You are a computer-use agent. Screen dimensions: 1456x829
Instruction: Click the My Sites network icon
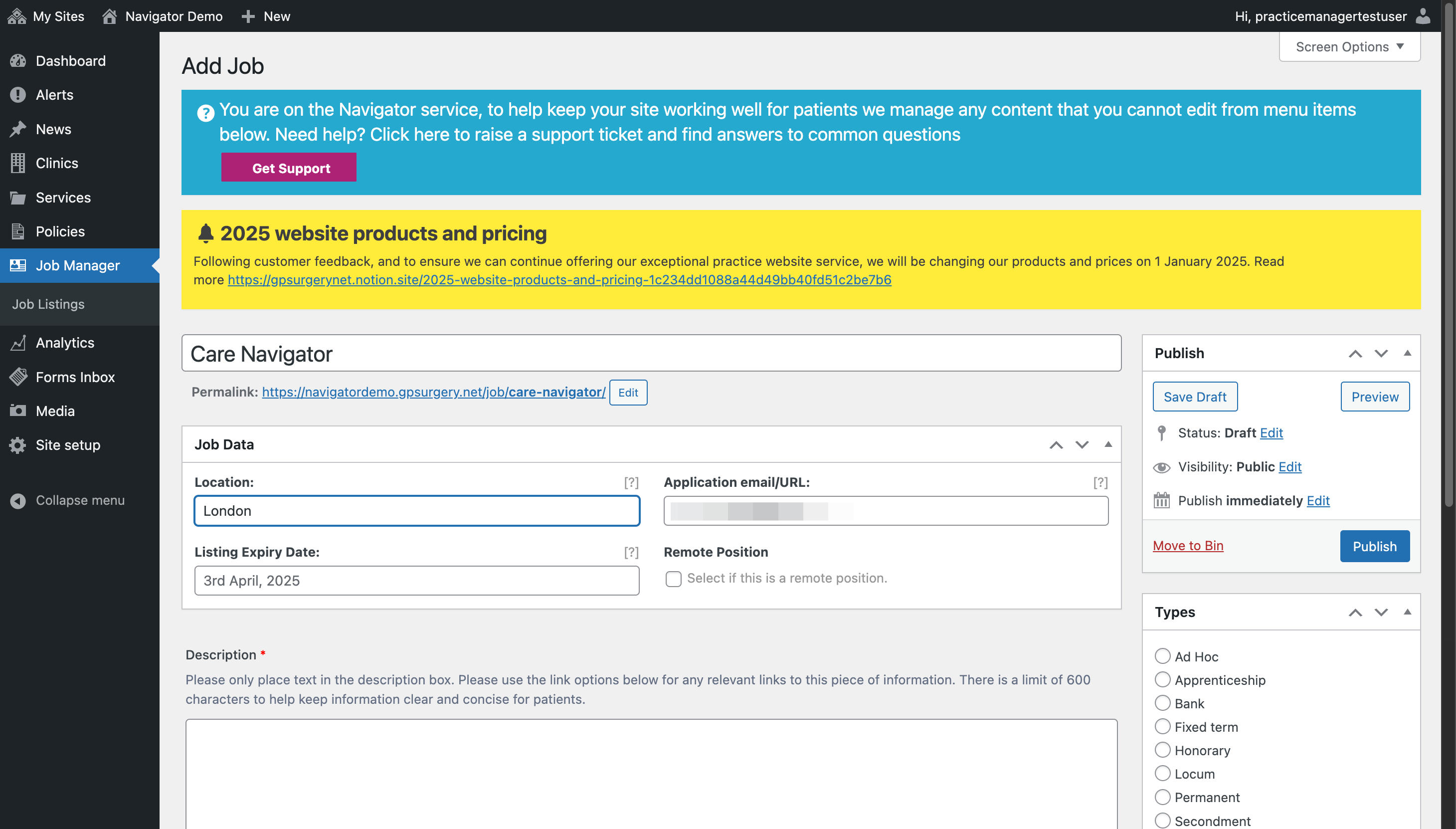(16, 16)
